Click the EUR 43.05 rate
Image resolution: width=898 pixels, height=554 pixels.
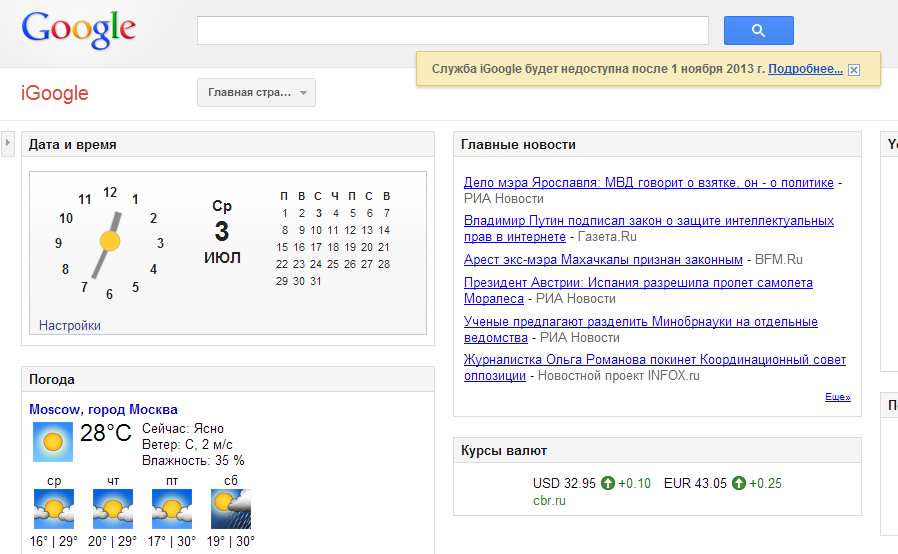[695, 484]
